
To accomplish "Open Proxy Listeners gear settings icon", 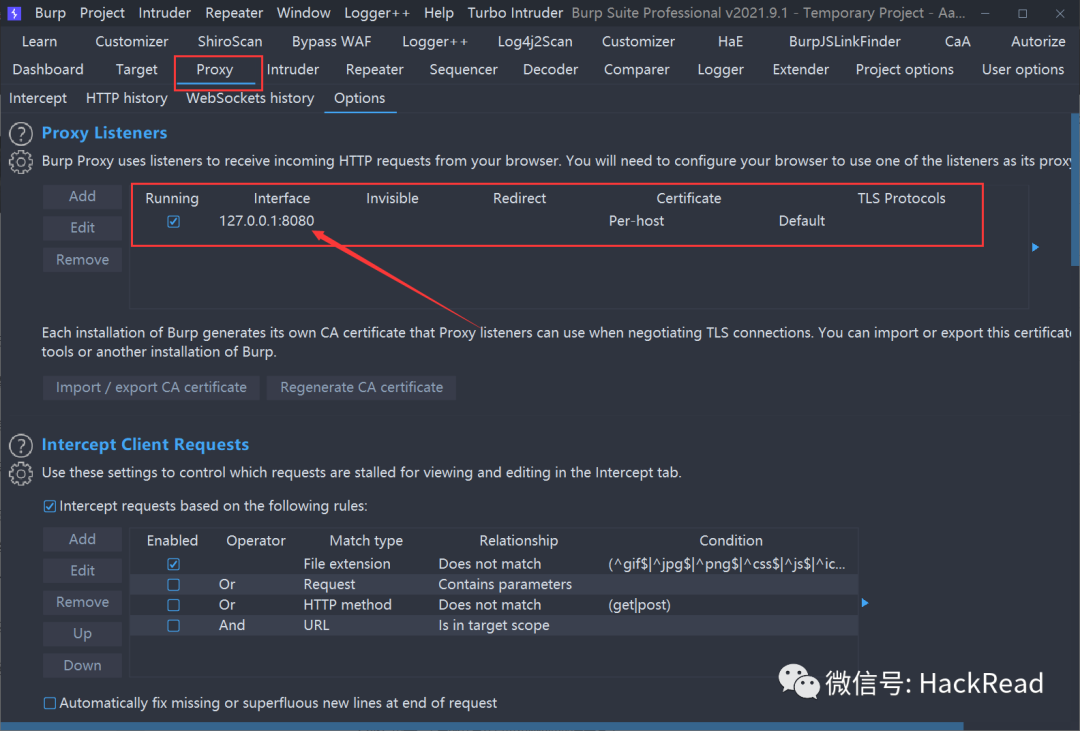I will click(x=21, y=162).
